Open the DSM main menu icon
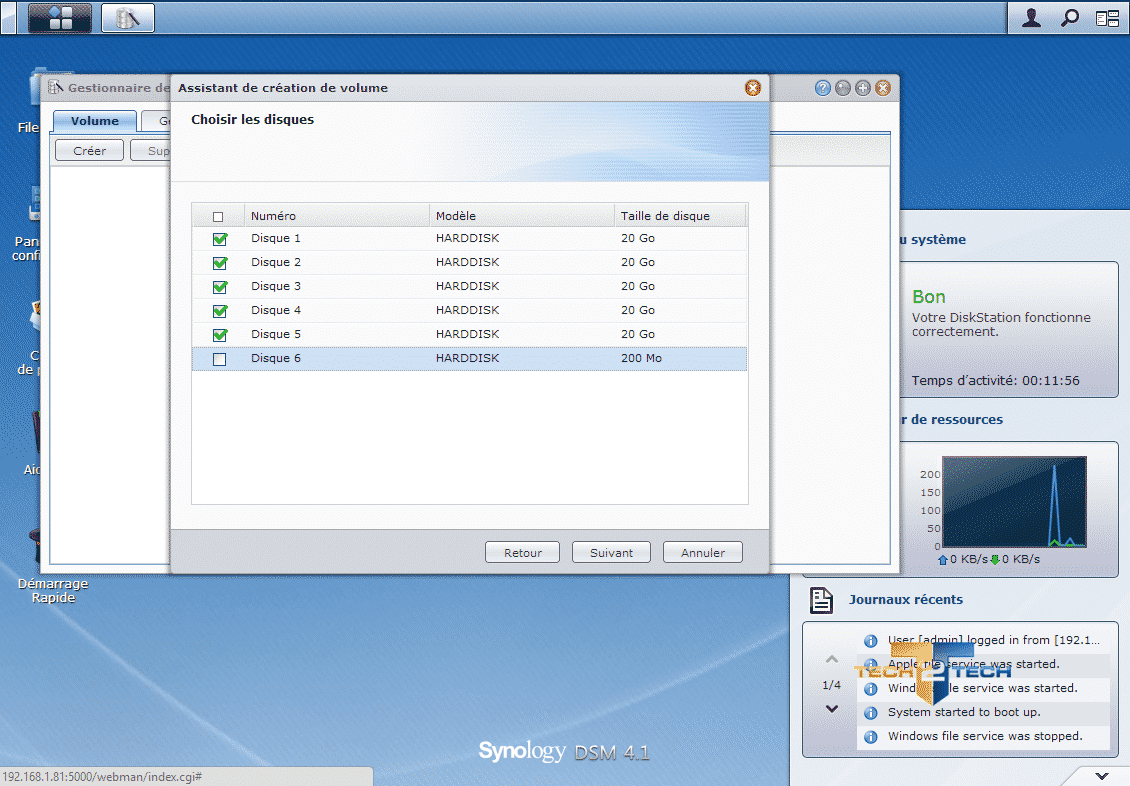Screen dimensions: 1130x786 [x=60, y=18]
